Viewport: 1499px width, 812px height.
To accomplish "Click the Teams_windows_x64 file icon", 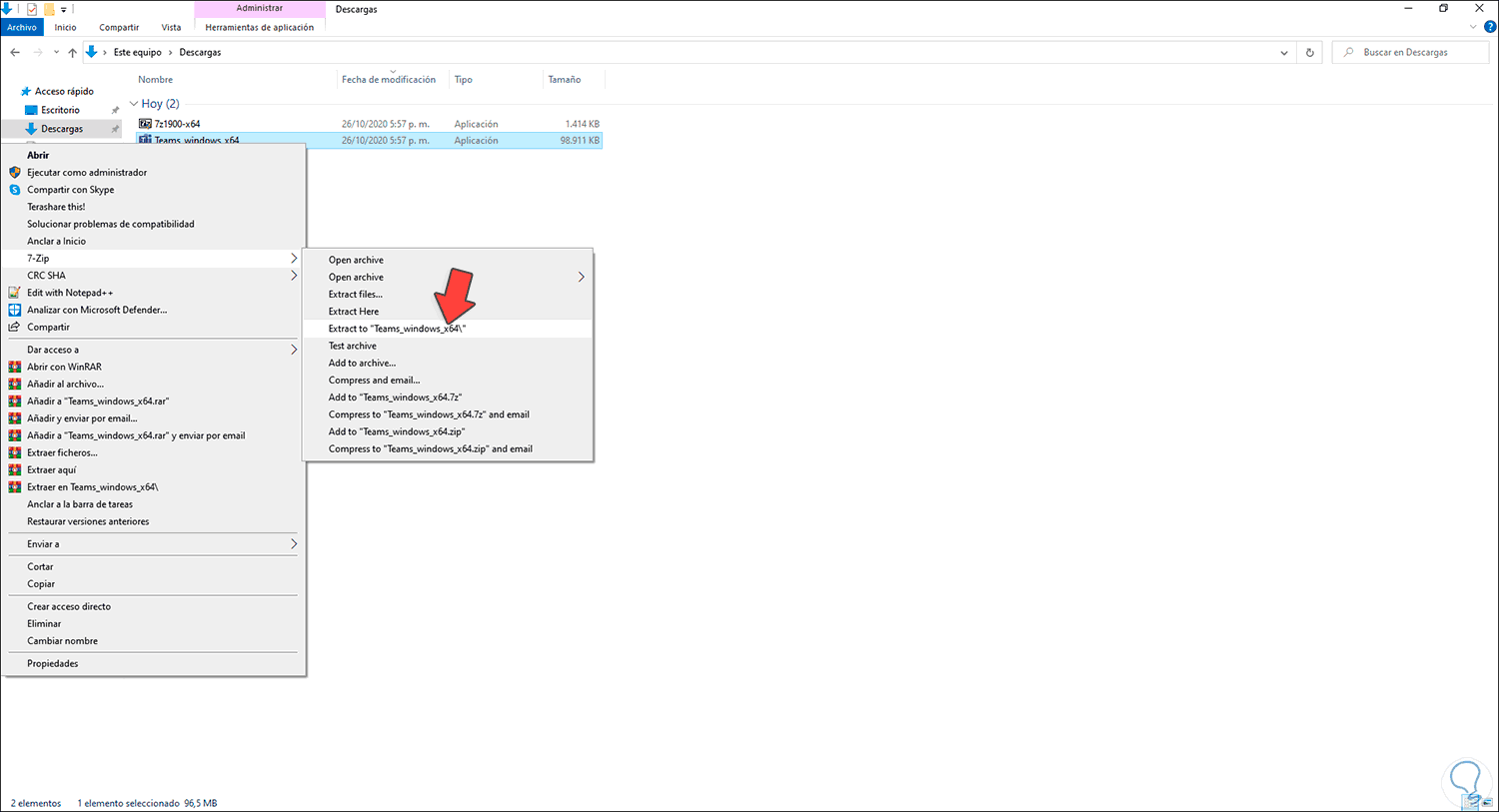I will tap(146, 140).
